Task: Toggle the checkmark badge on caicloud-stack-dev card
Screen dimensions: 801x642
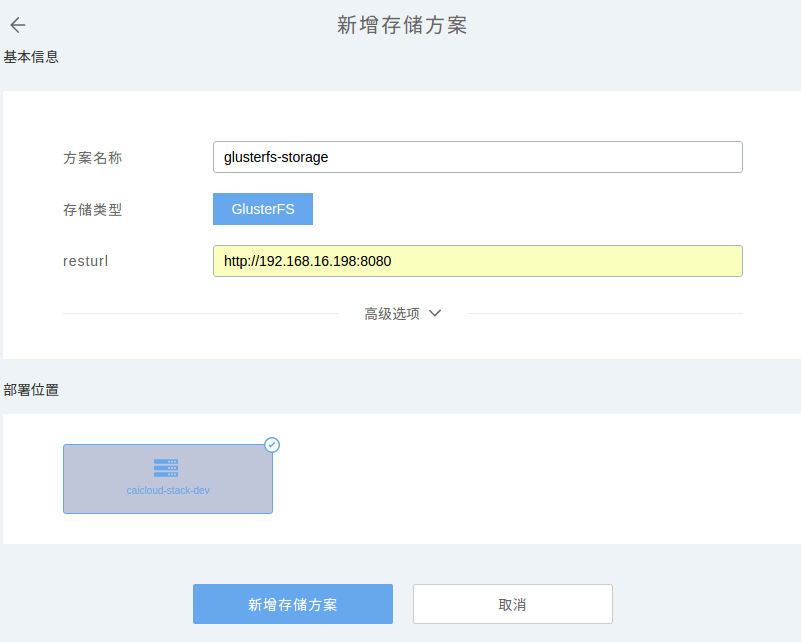Action: click(x=272, y=445)
